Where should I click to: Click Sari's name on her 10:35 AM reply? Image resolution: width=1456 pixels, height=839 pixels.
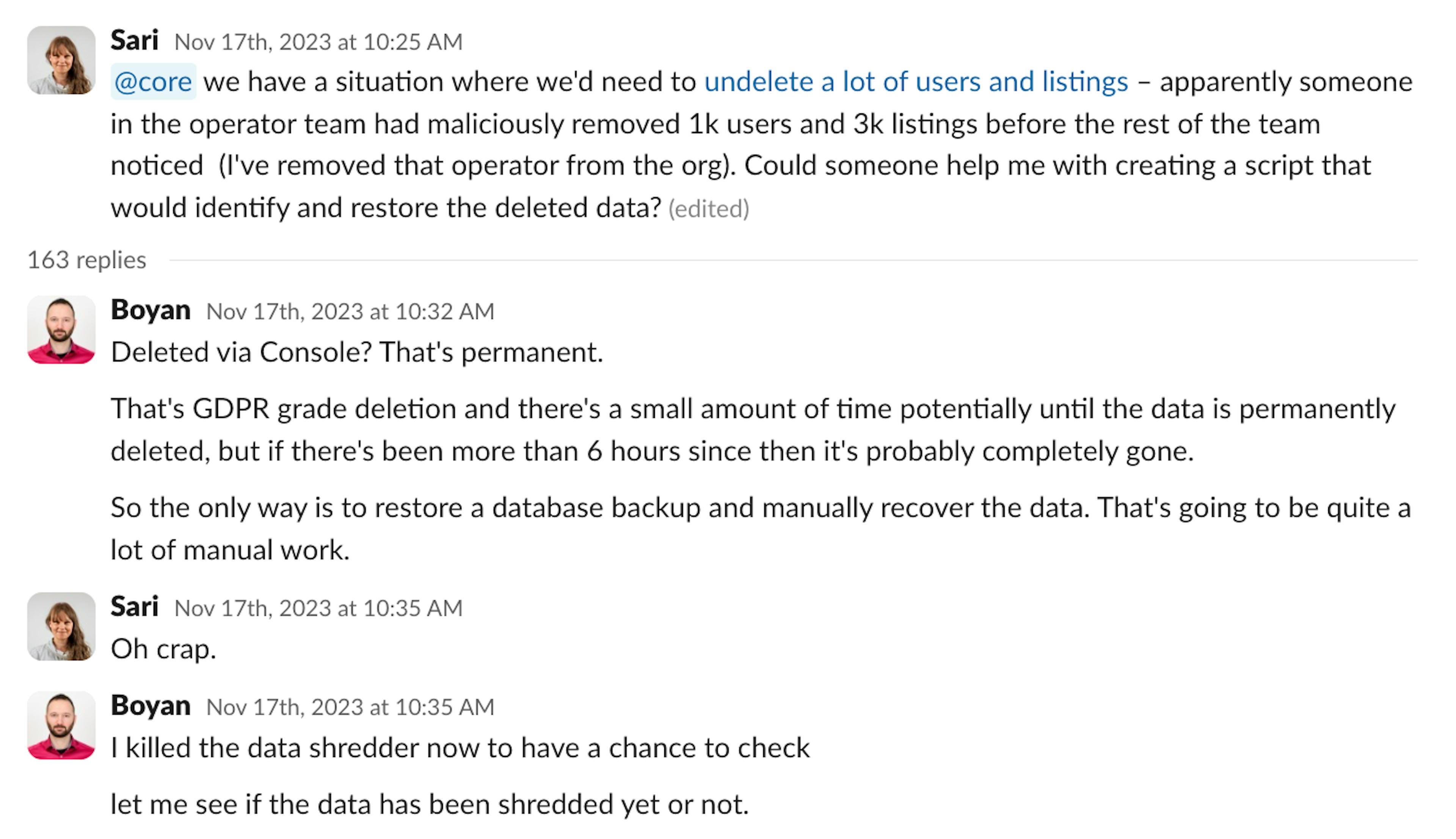[x=135, y=606]
